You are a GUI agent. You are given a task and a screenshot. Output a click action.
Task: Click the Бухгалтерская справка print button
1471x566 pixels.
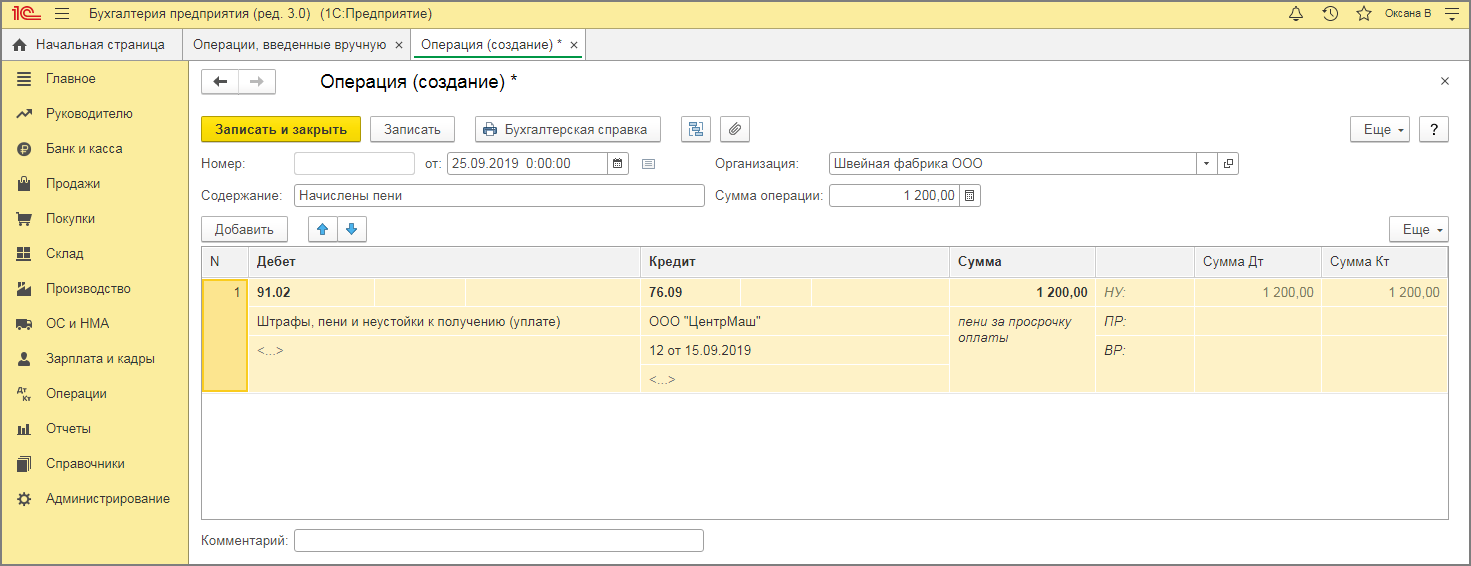(568, 129)
